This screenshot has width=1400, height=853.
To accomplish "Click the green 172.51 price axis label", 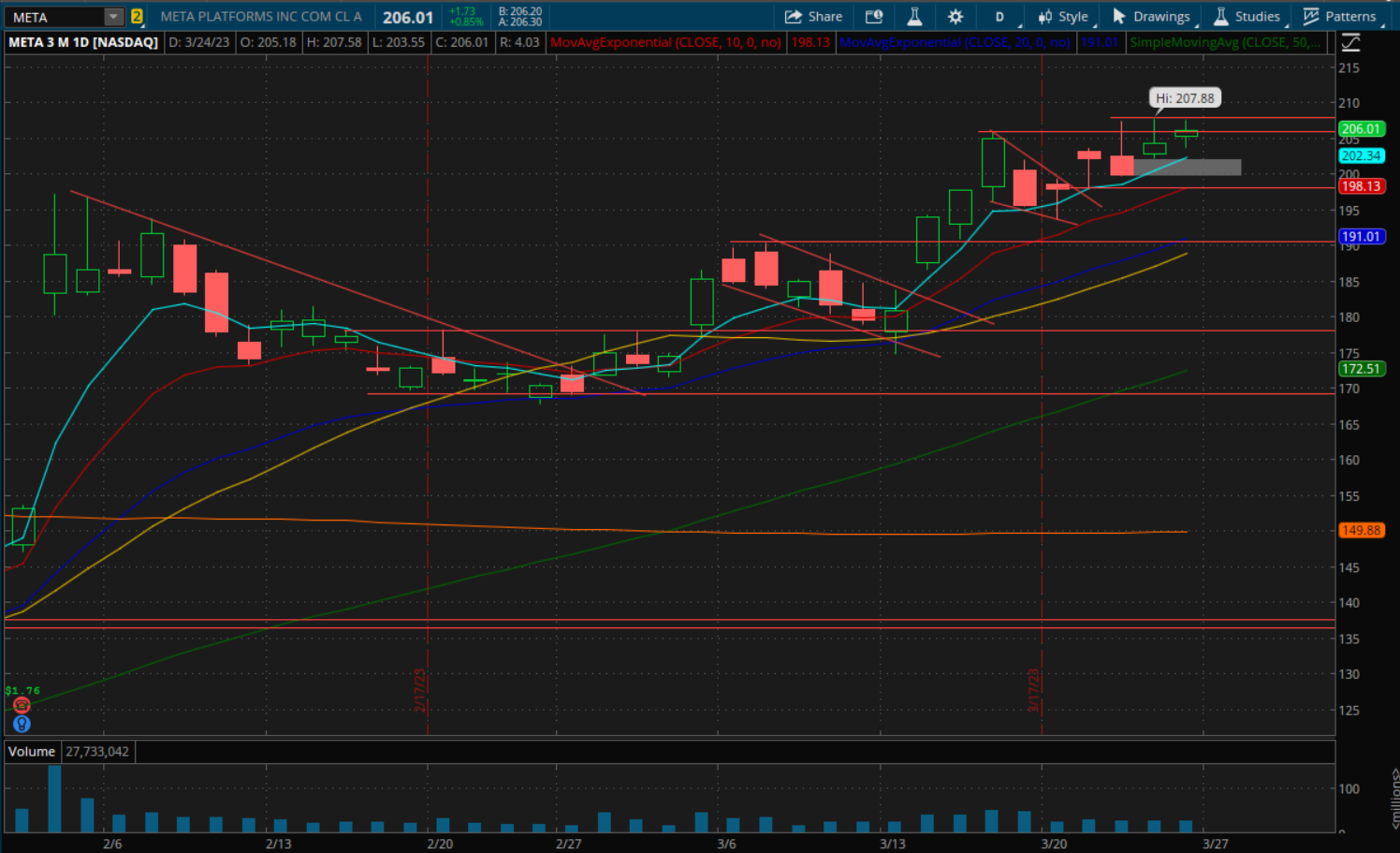I will coord(1361,369).
